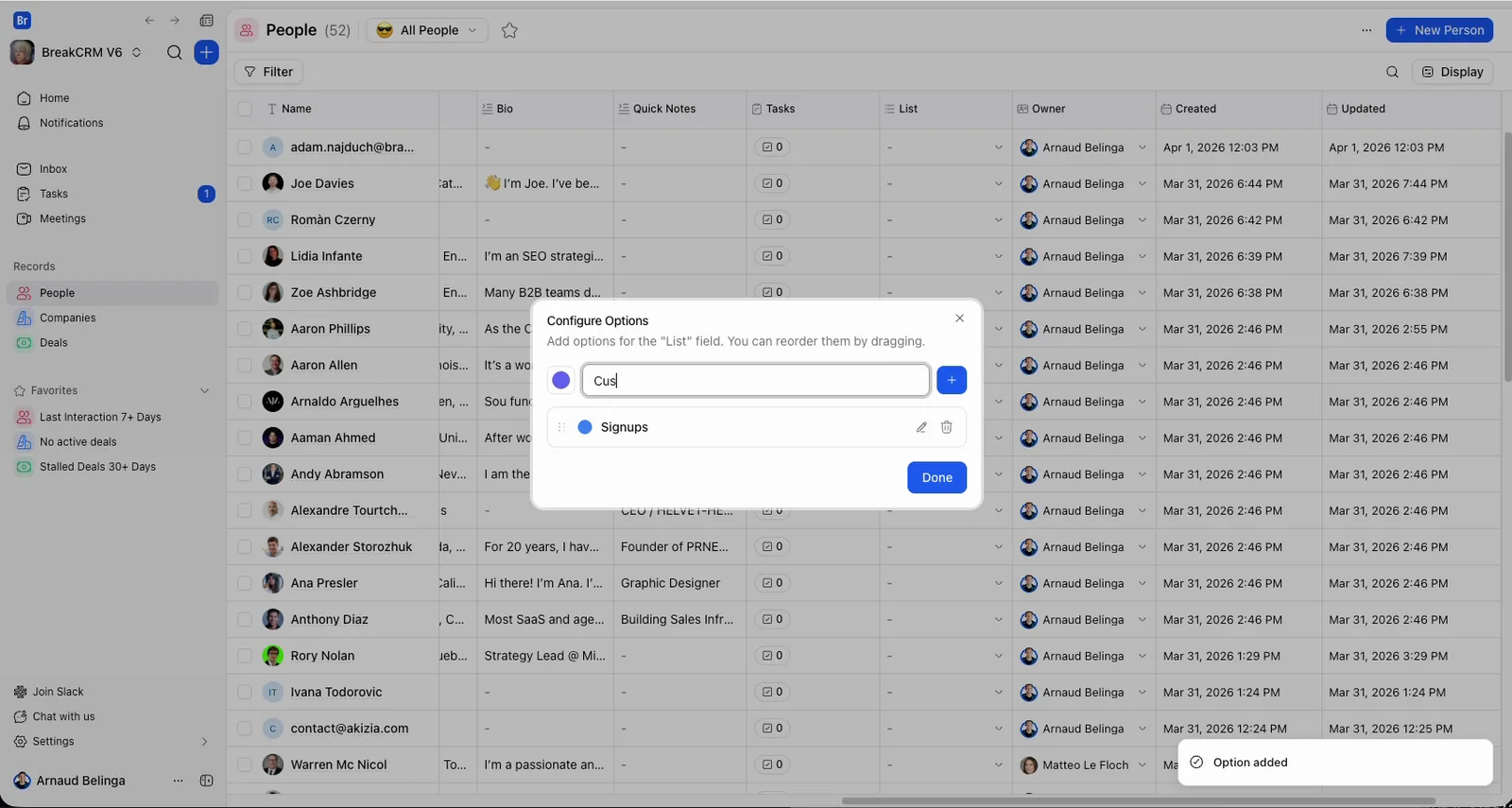The image size is (1512, 808).
Task: Click the Done button in the dialog
Action: (x=936, y=477)
